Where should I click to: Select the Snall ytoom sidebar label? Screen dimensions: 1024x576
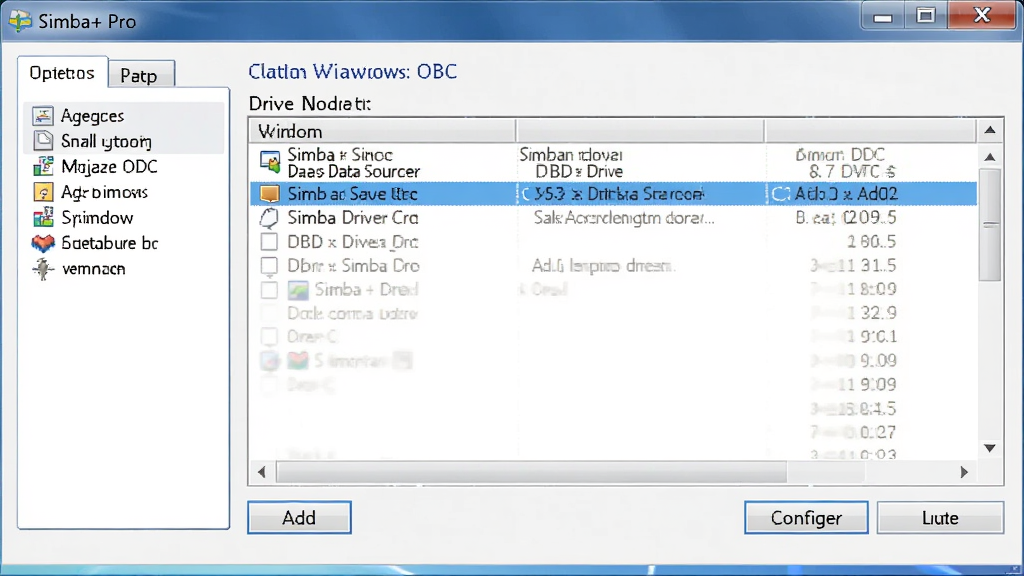(x=106, y=141)
